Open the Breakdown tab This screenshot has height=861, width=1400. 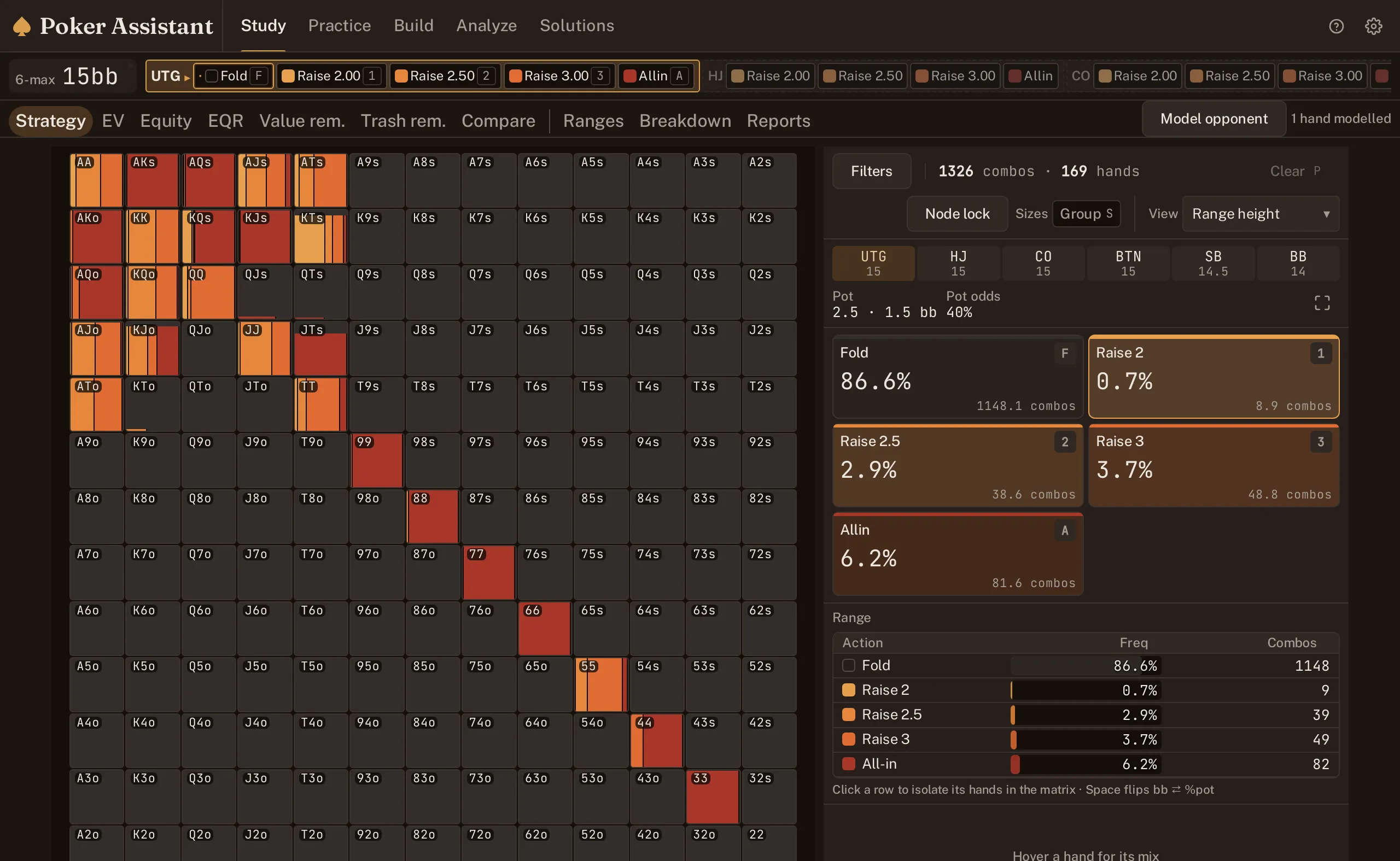click(685, 121)
